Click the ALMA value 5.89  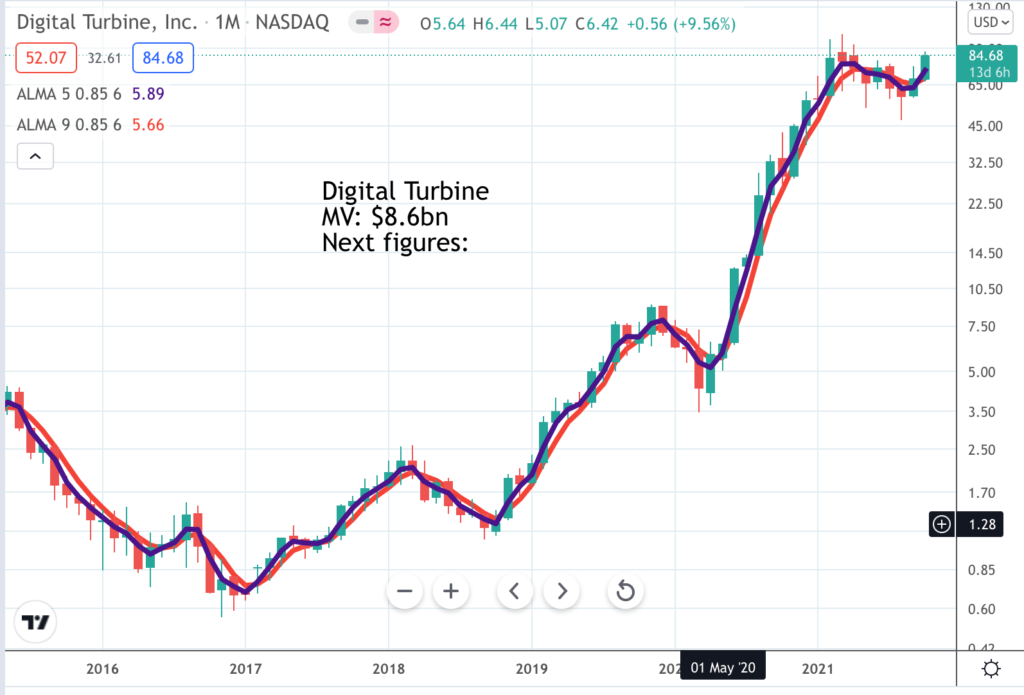coord(148,94)
